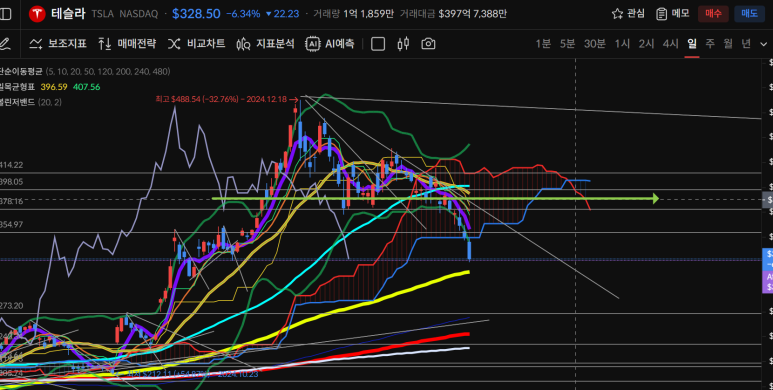The height and width of the screenshot is (390, 773).
Task: Select 30분 timeframe
Action: pyautogui.click(x=595, y=44)
